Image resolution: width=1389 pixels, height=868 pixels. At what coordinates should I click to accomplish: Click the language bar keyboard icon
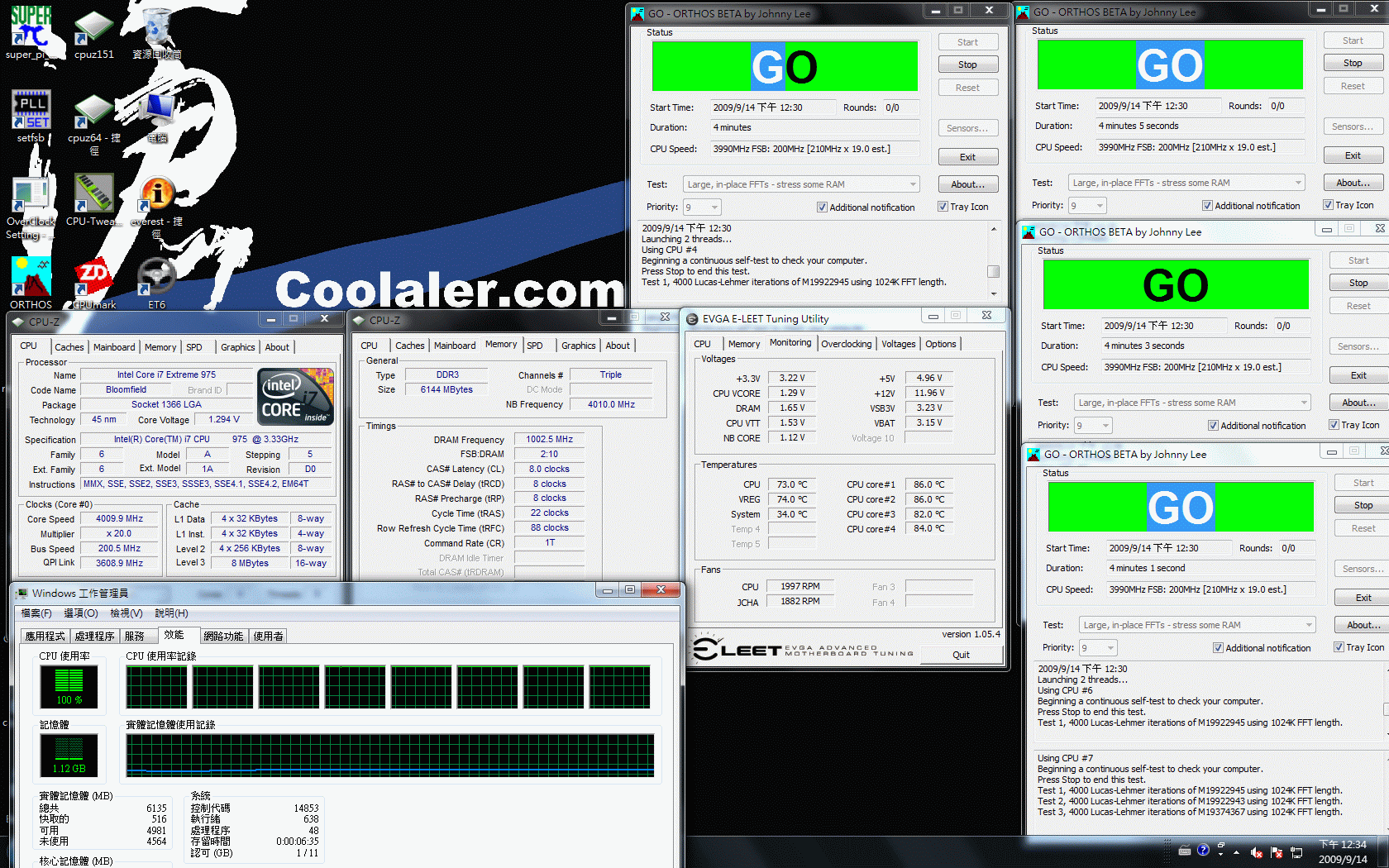1185,851
